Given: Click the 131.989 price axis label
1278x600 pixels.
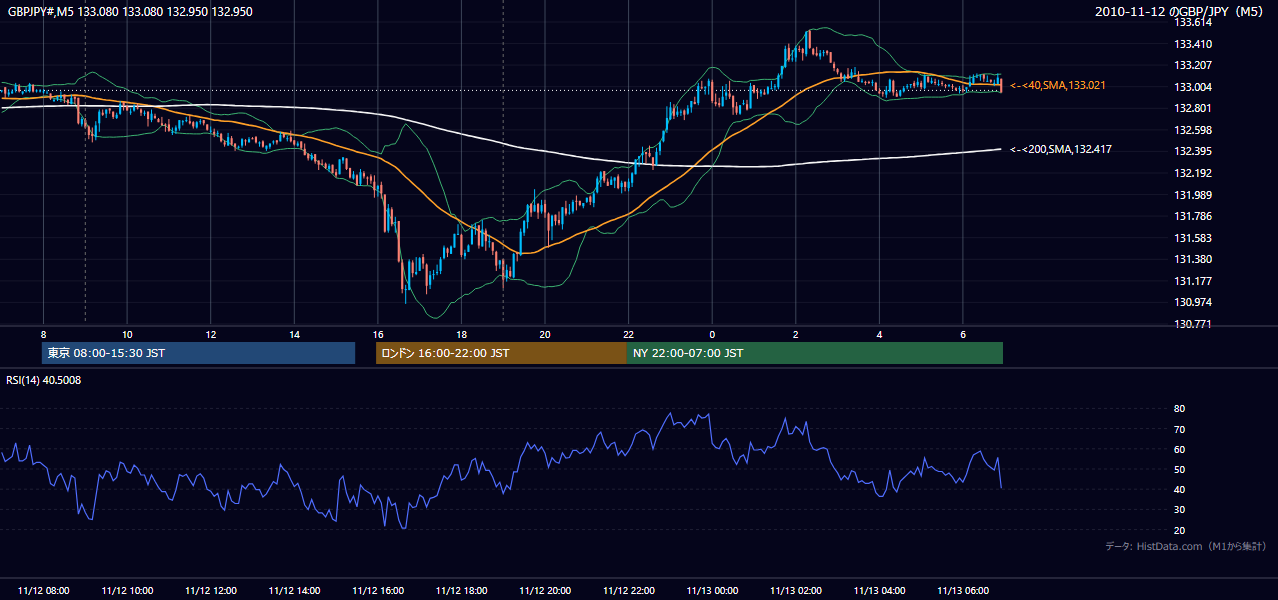Looking at the screenshot, I should (1193, 195).
